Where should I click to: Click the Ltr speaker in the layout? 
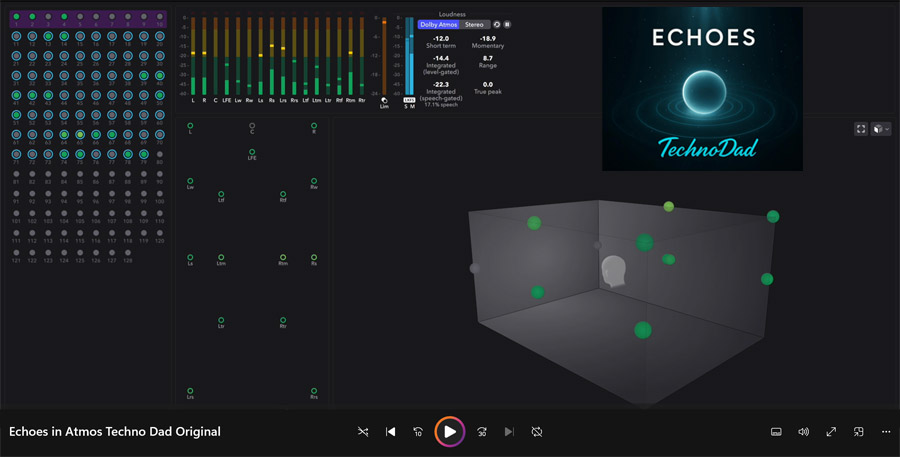click(x=221, y=320)
